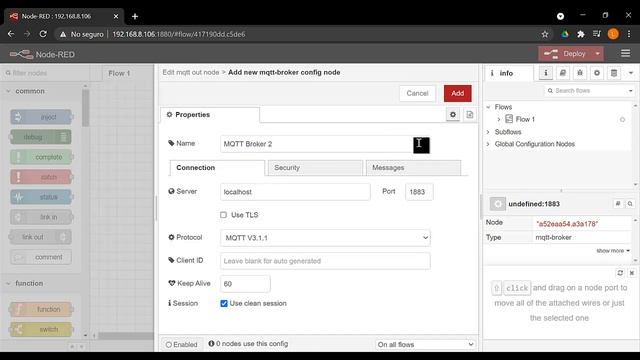This screenshot has height=360, width=640.
Task: Click the Add button
Action: [458, 93]
